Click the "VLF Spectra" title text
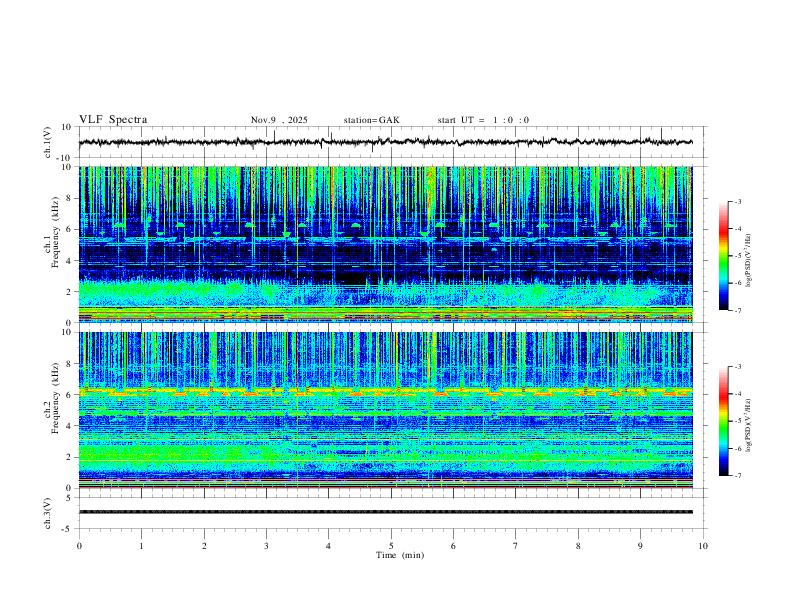792x612 pixels. tap(113, 120)
